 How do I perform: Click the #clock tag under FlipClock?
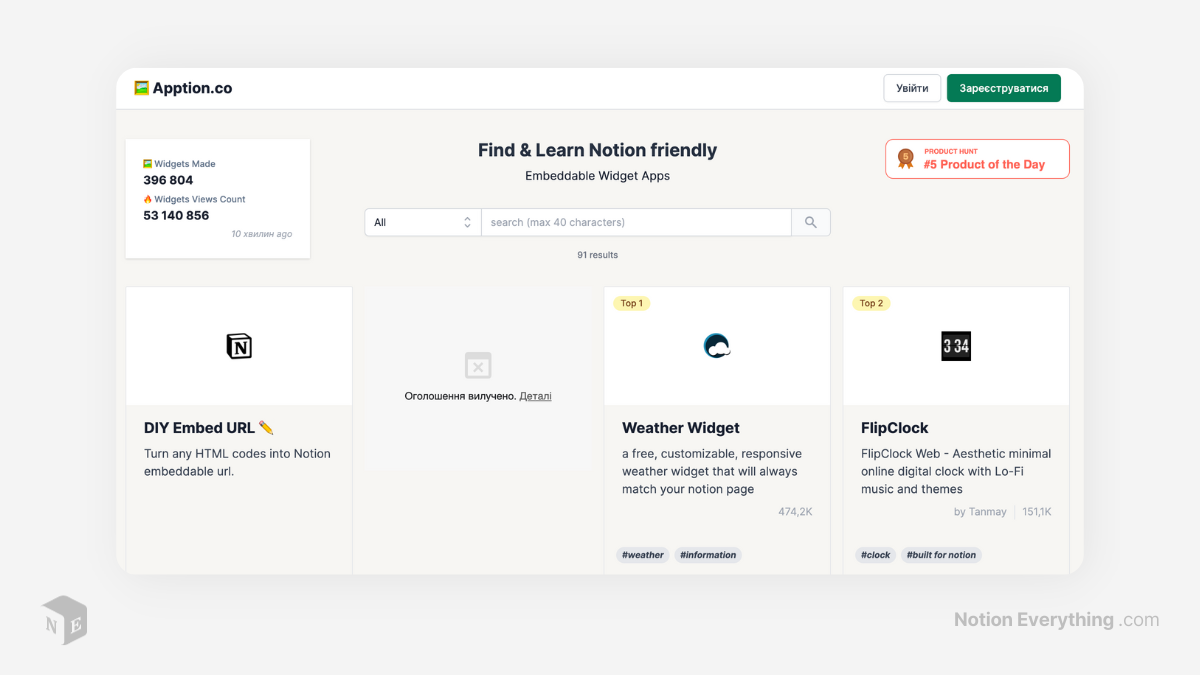click(x=875, y=554)
